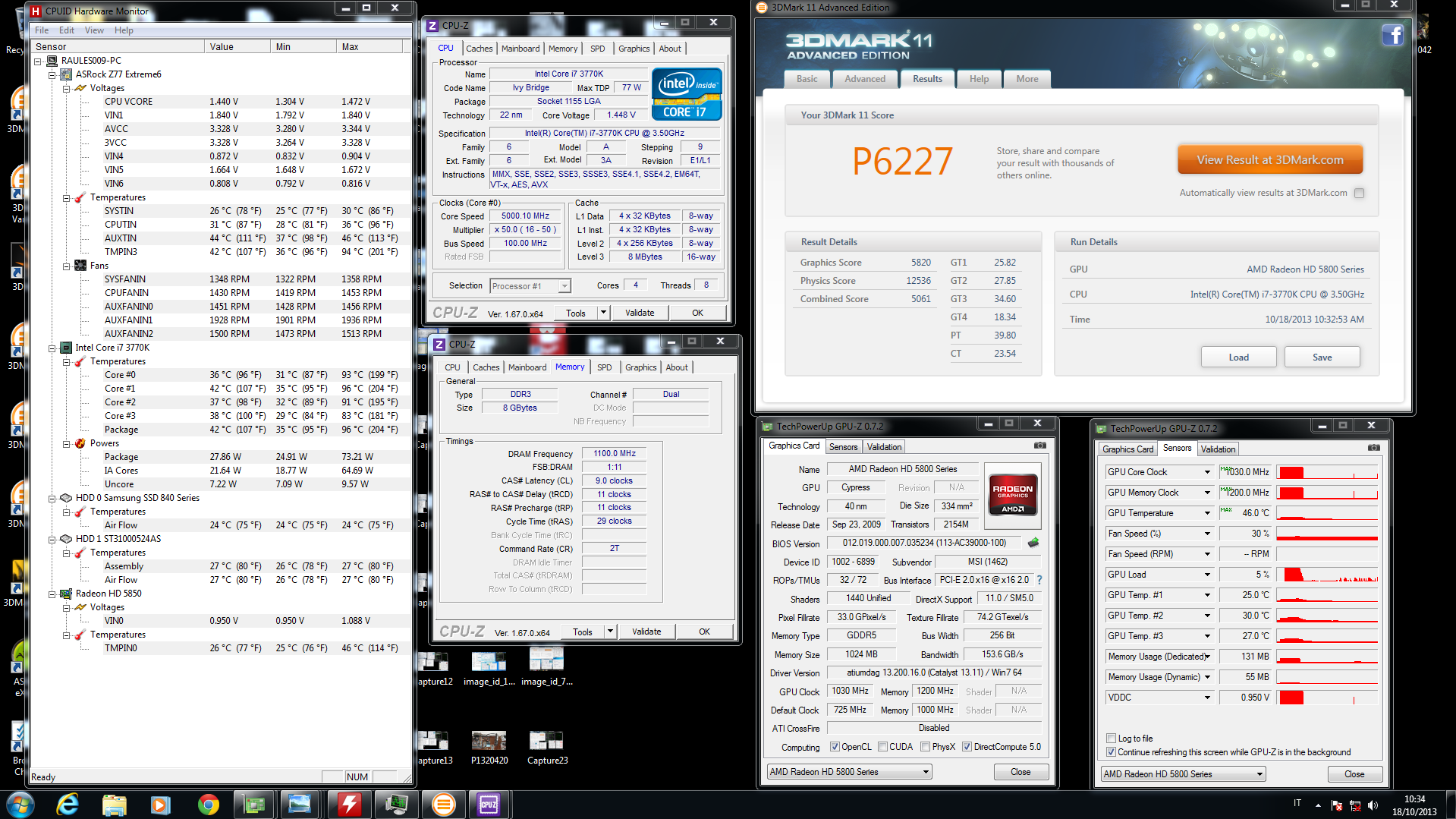
Task: Click OK in the CPU-Z Memory window
Action: pyautogui.click(x=705, y=632)
